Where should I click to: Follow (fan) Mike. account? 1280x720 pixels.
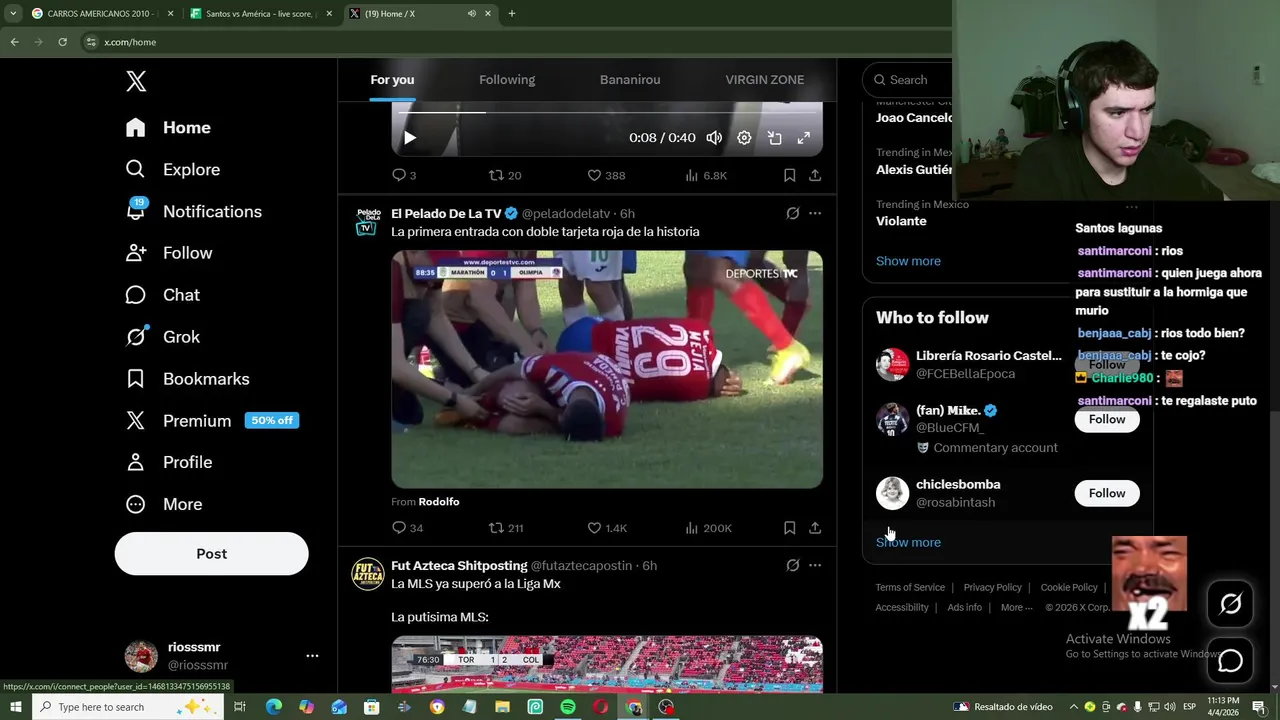tap(1107, 419)
